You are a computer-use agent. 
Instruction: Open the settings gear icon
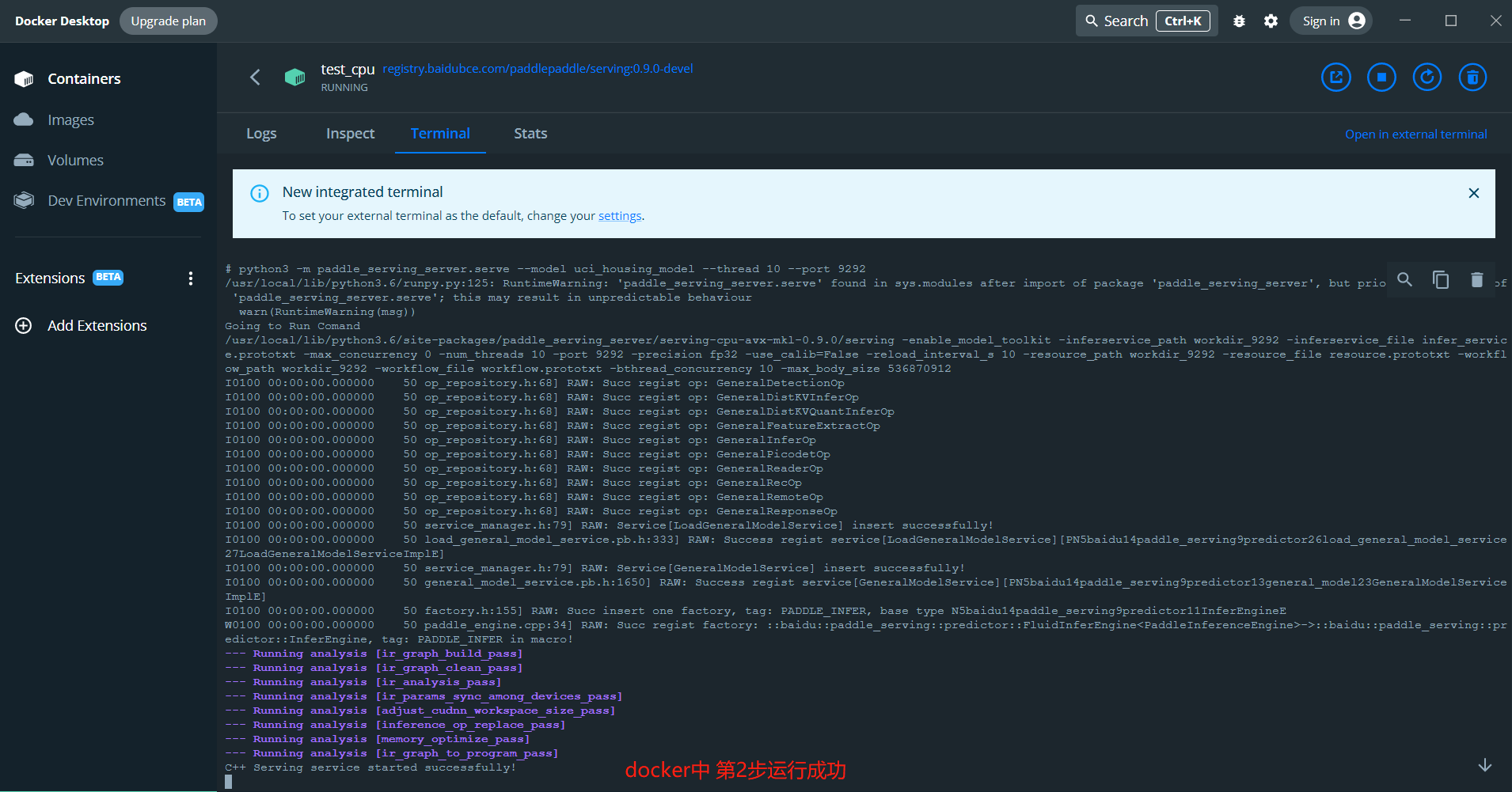coord(1271,21)
